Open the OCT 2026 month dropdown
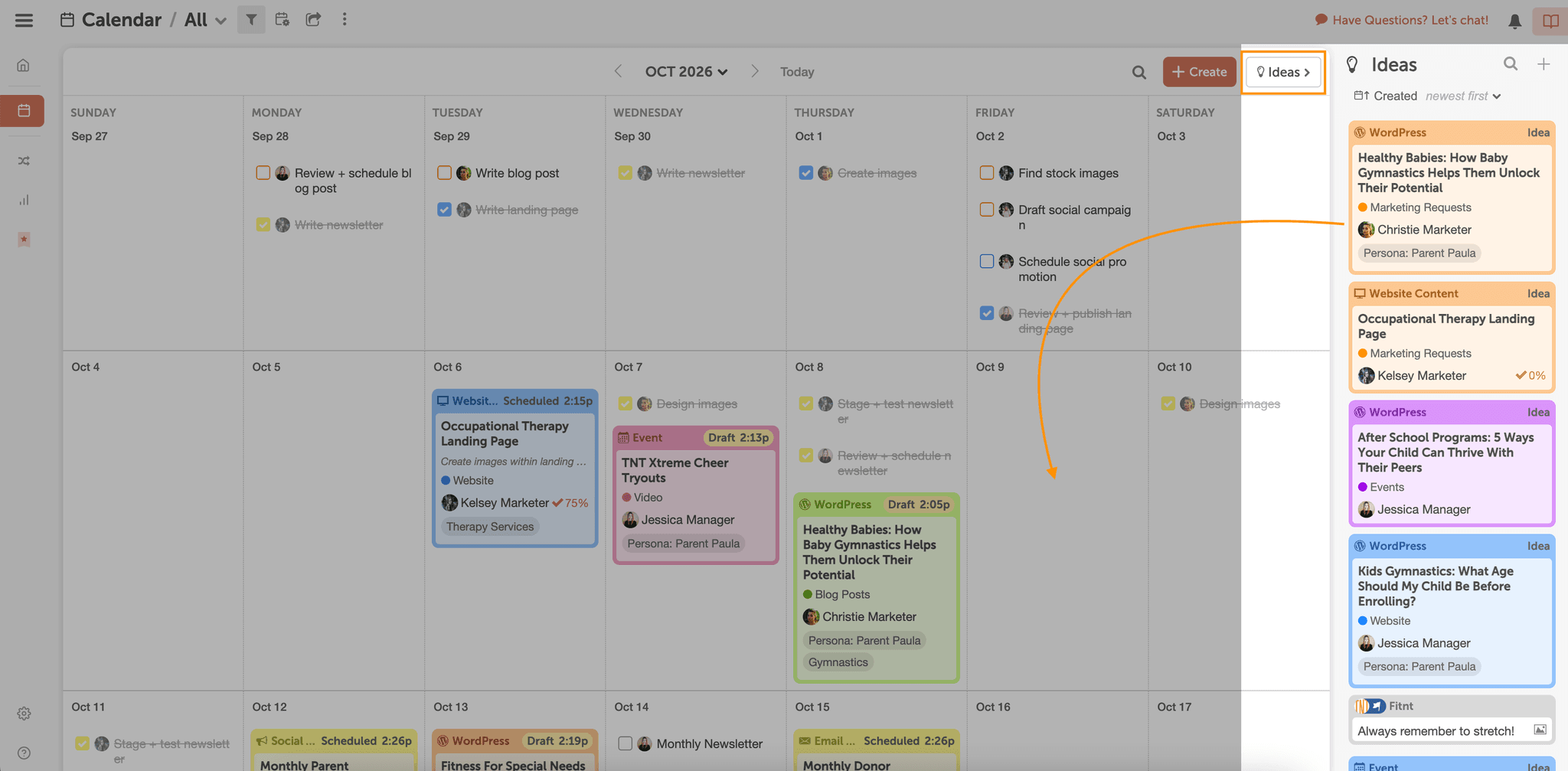The height and width of the screenshot is (771, 1568). pos(685,71)
